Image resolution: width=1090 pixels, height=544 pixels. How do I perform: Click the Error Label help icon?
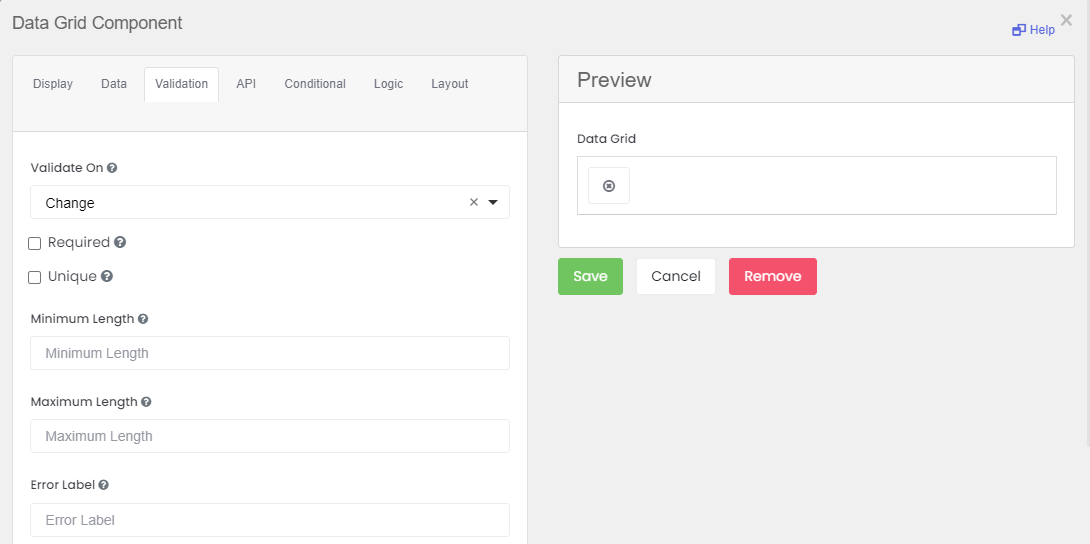pos(104,485)
